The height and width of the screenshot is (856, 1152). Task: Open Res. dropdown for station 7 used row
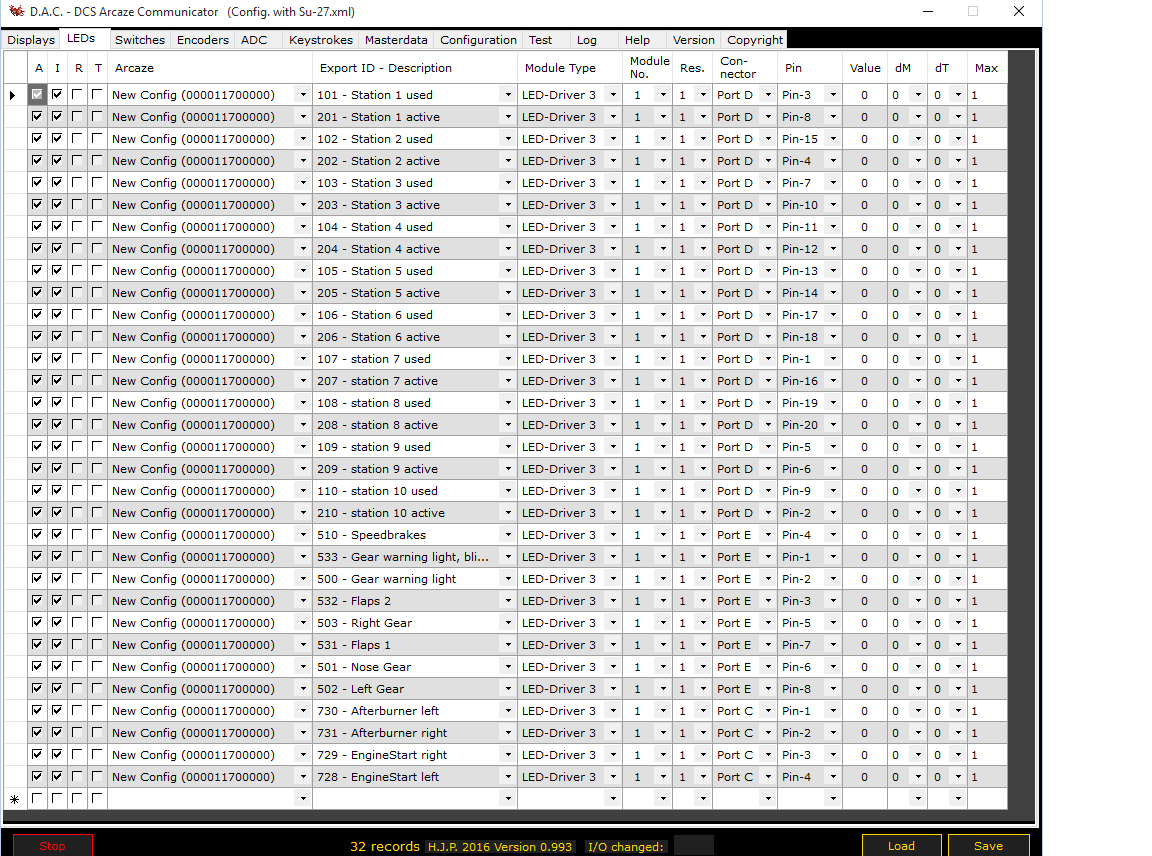[703, 359]
